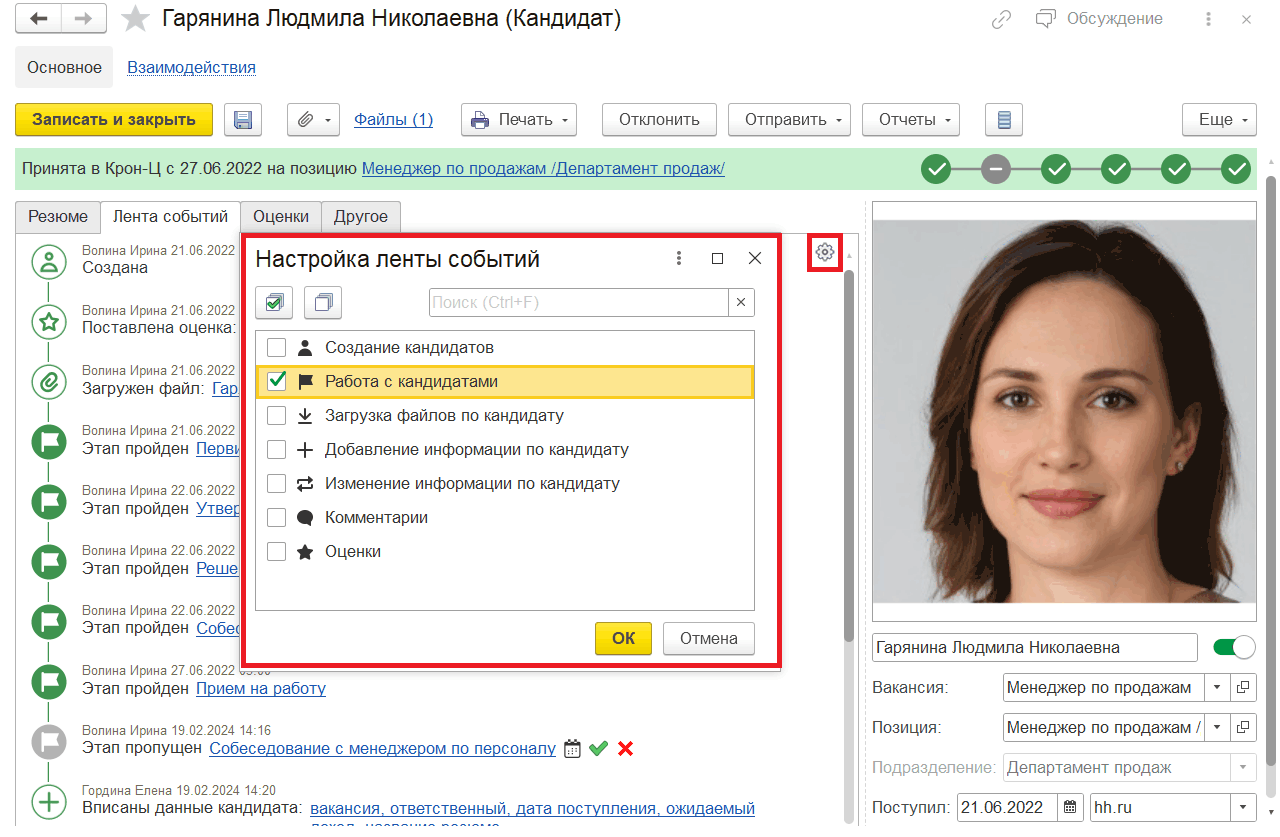Screen dimensions: 1280x837
Task: Expand the Подразделение dropdown arrow
Action: tap(1243, 768)
